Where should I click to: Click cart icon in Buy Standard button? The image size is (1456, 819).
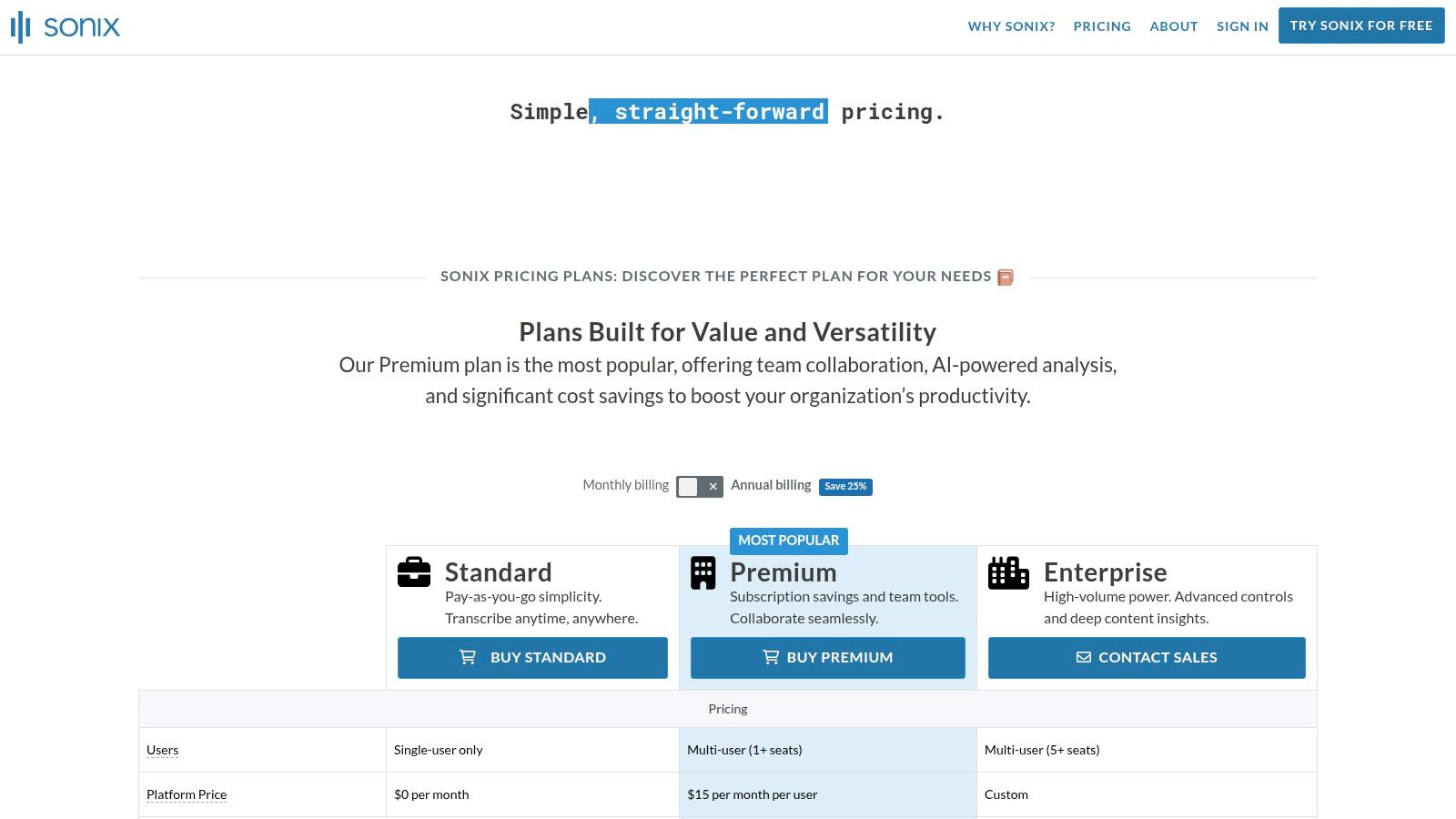point(468,657)
